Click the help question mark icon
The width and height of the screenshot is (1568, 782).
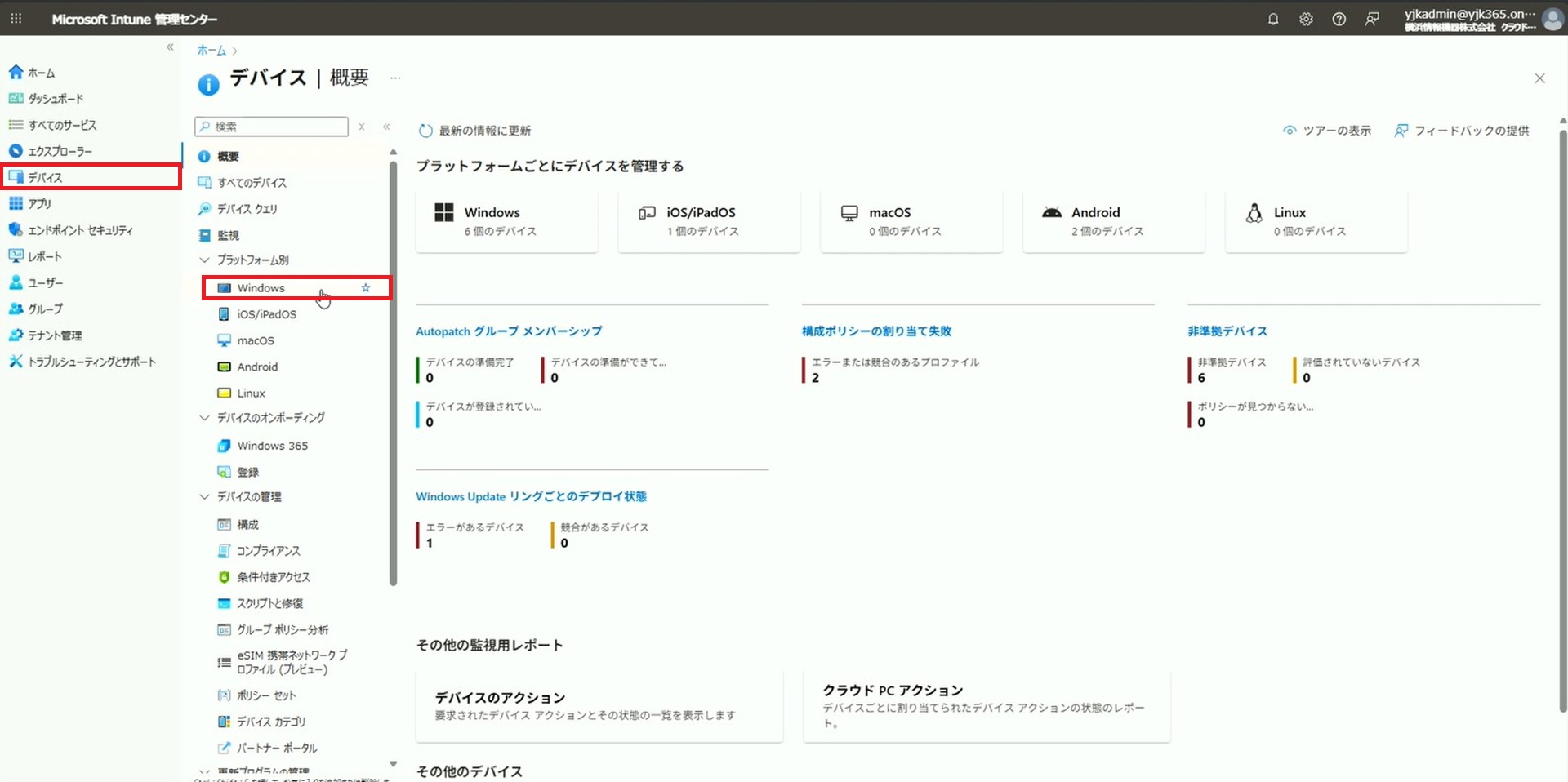tap(1339, 19)
